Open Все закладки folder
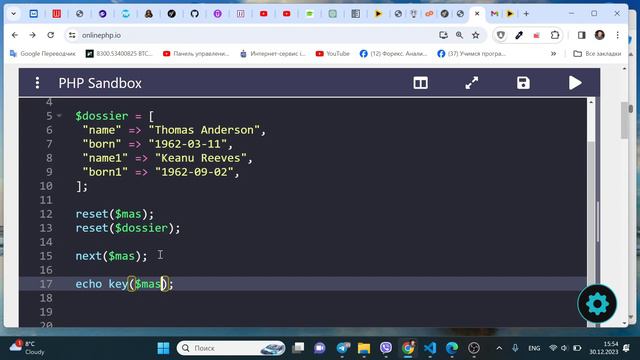The height and width of the screenshot is (360, 640). 597,53
